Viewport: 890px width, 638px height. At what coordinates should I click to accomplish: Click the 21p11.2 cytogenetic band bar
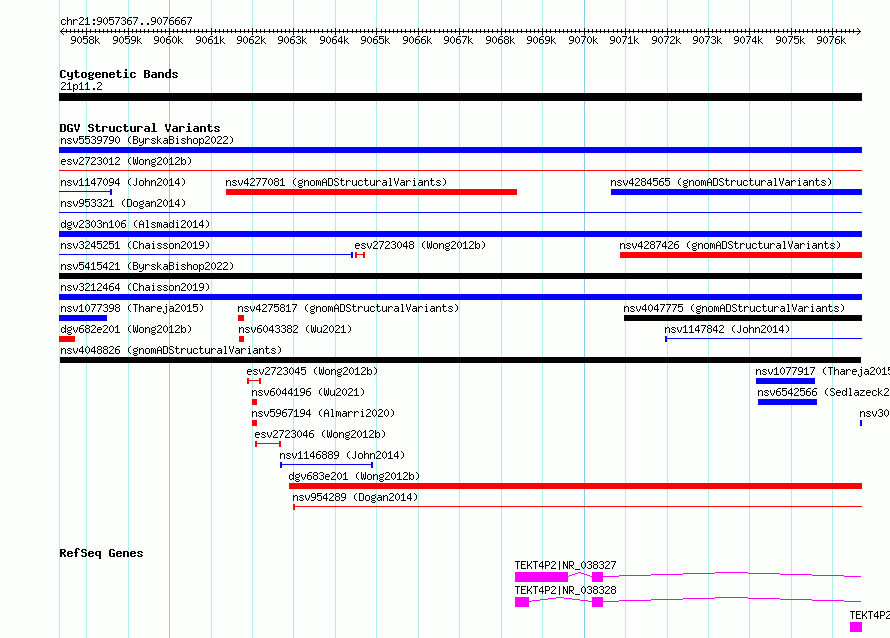pyautogui.click(x=460, y=97)
